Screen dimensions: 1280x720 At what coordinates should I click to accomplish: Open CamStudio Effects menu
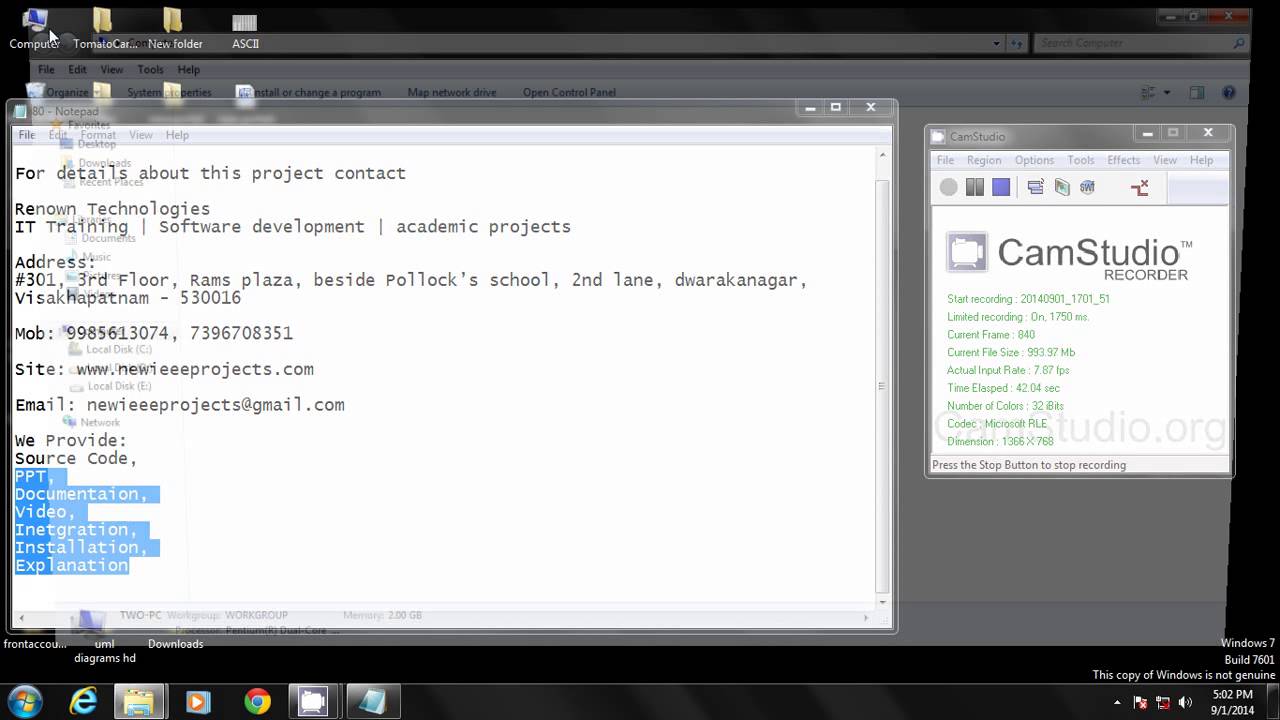(1123, 160)
